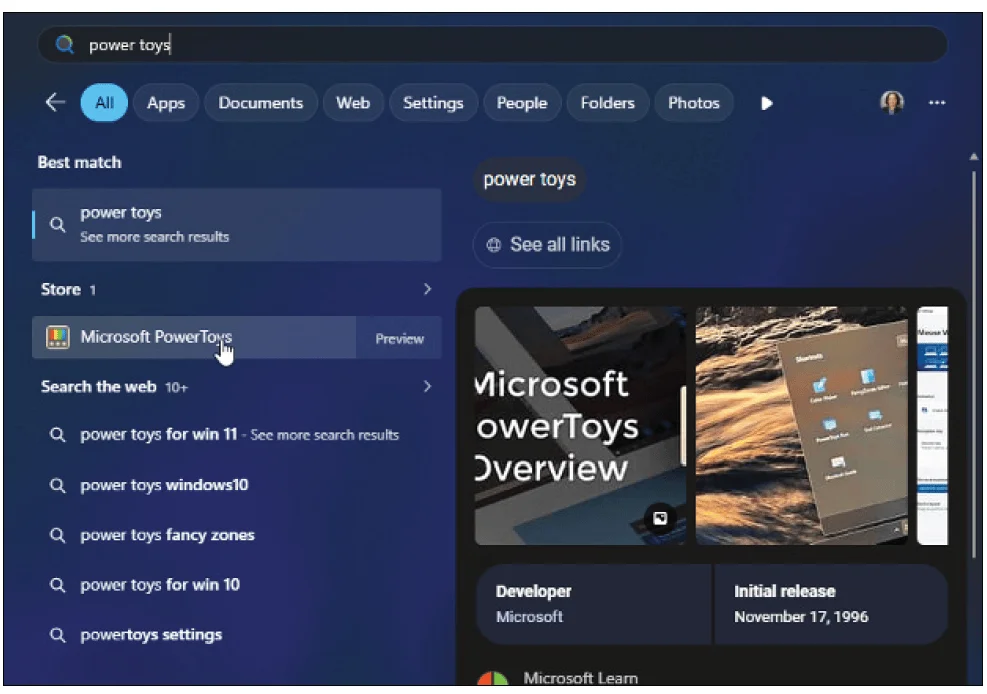The image size is (987, 694).
Task: Click the 'power toys' query chip
Action: [529, 179]
